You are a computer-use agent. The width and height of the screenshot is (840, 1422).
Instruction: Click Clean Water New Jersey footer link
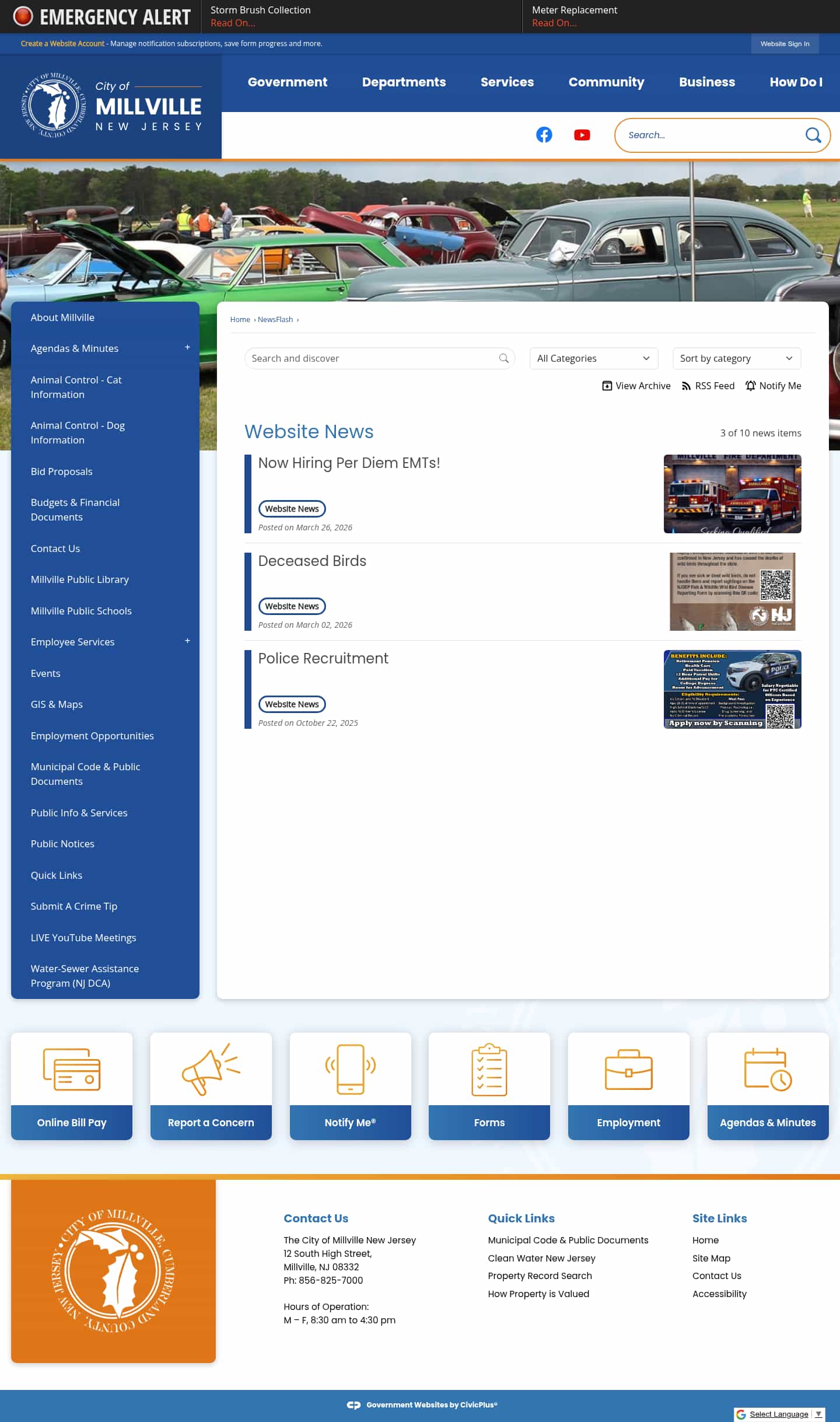(541, 1259)
